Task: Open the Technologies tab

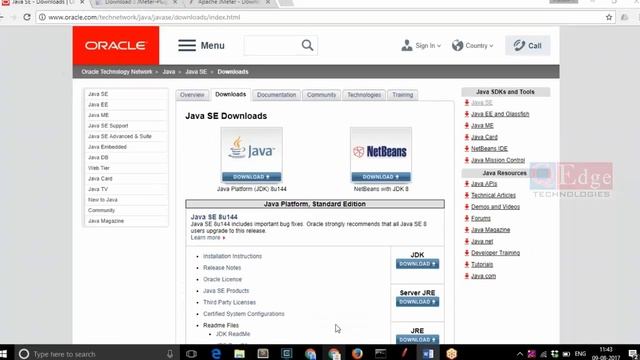Action: click(364, 95)
